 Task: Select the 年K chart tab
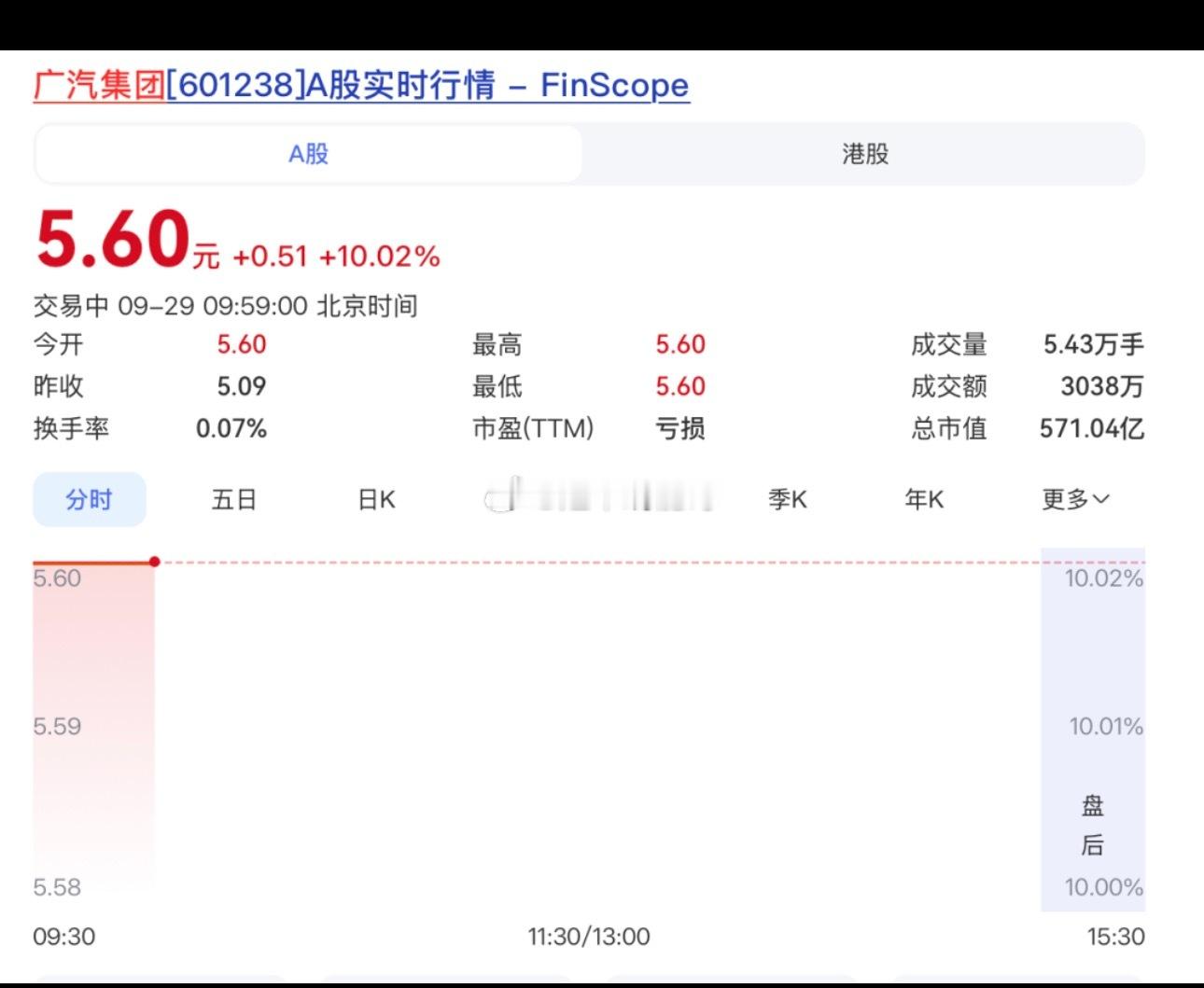click(x=924, y=499)
